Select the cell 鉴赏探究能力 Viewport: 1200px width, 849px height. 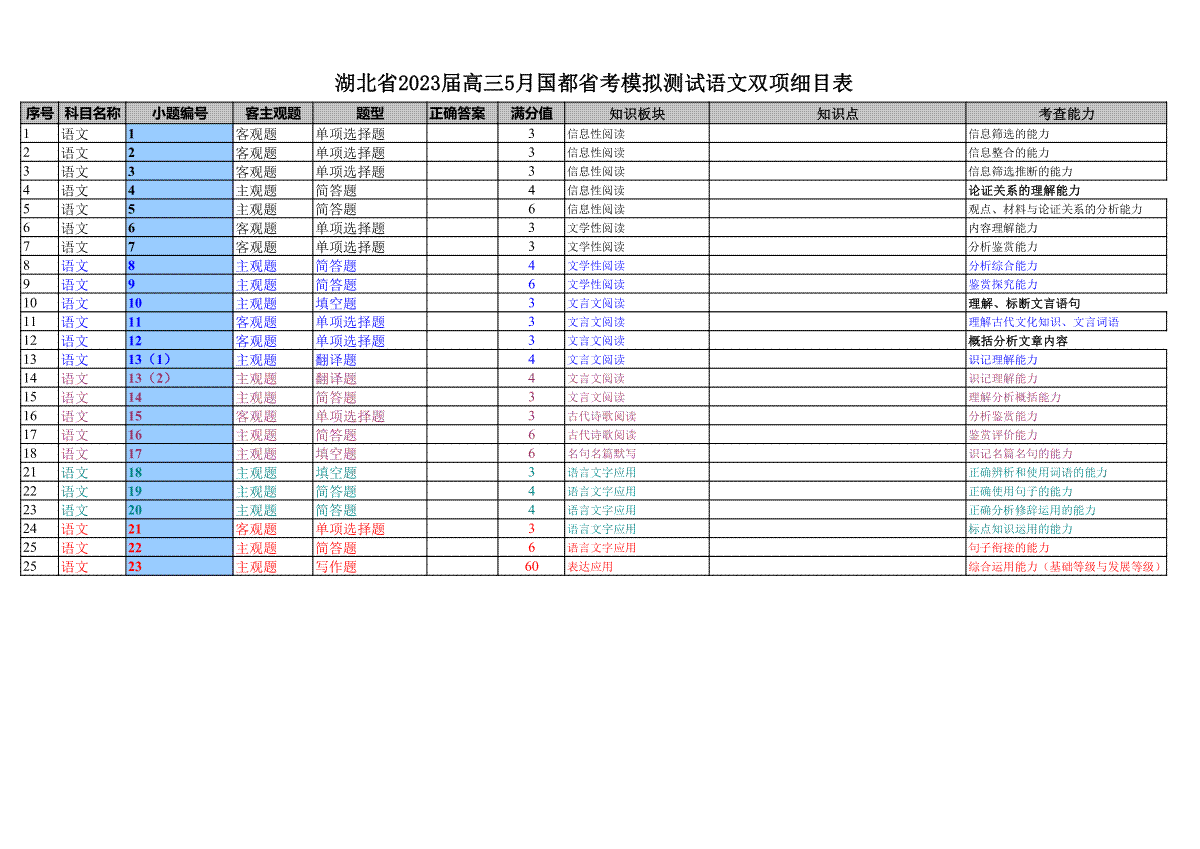(1066, 285)
